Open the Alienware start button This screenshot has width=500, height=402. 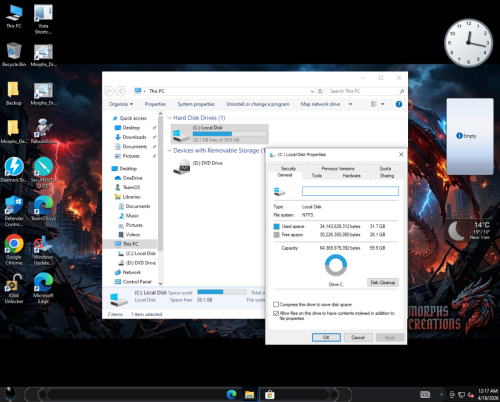[x=10, y=394]
